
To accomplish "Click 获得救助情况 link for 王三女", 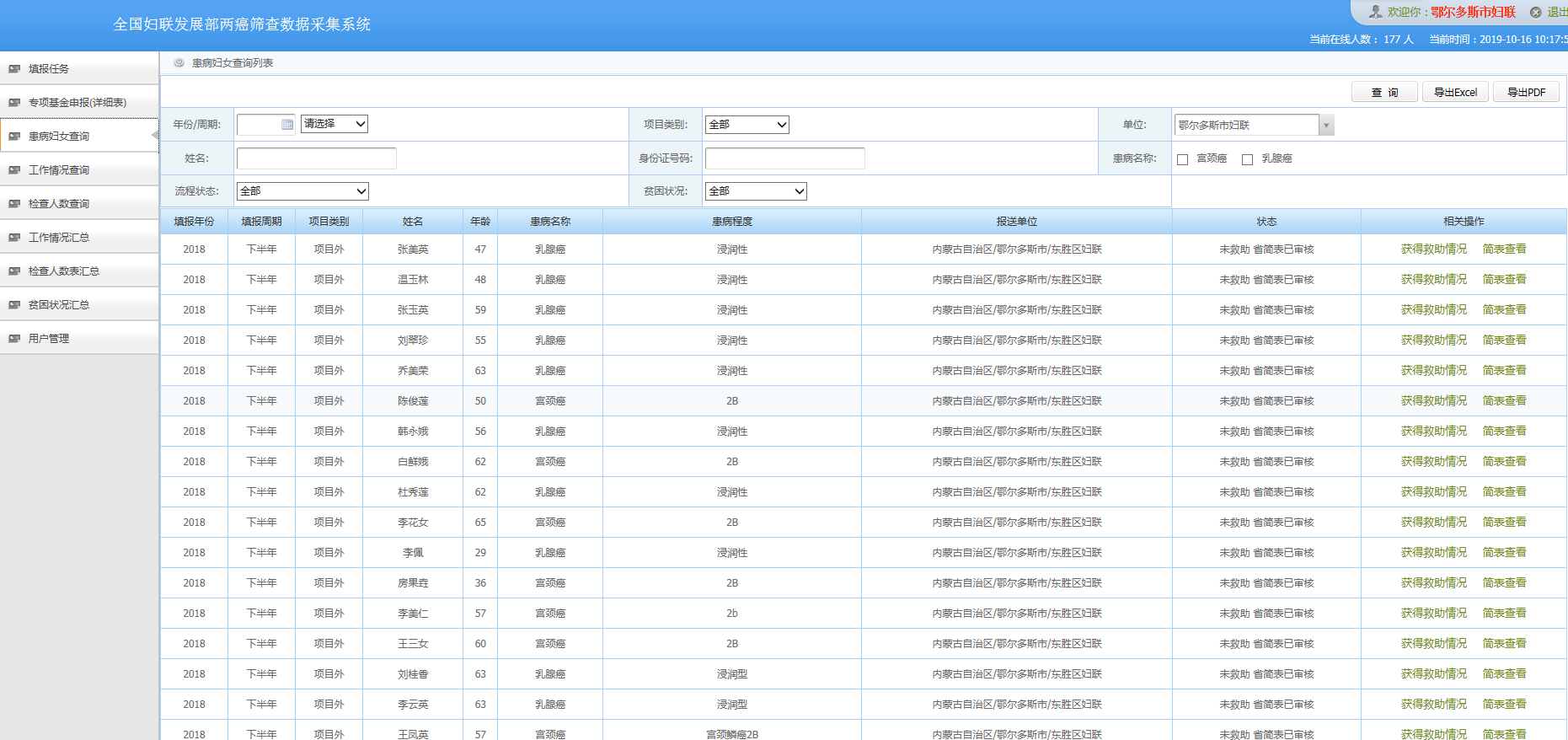I will 1434,644.
